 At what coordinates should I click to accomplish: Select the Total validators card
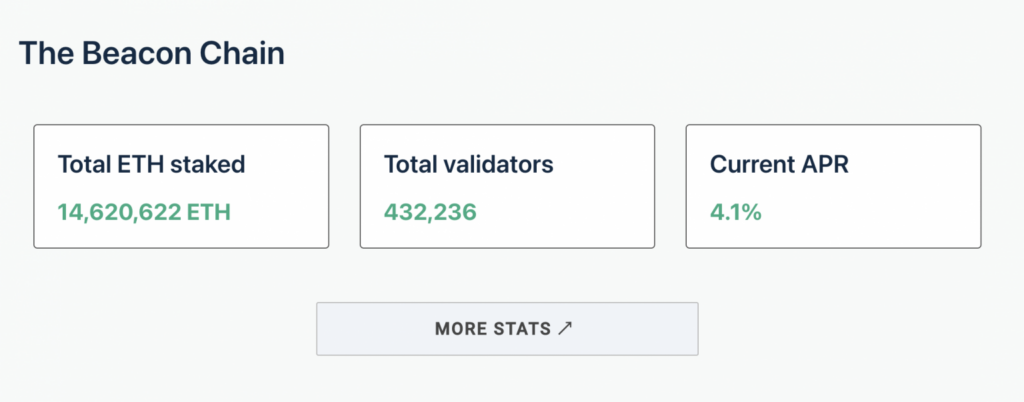(507, 187)
